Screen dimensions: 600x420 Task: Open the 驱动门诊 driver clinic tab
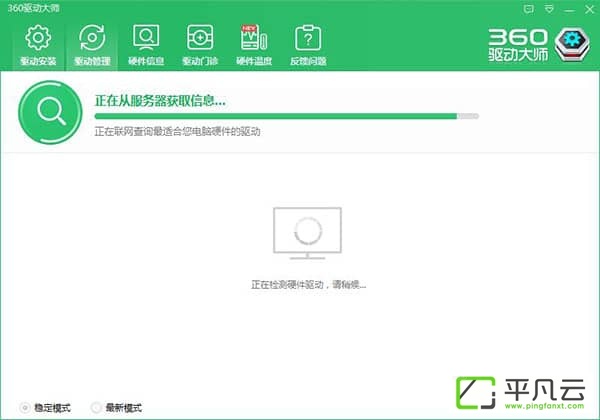click(x=200, y=45)
